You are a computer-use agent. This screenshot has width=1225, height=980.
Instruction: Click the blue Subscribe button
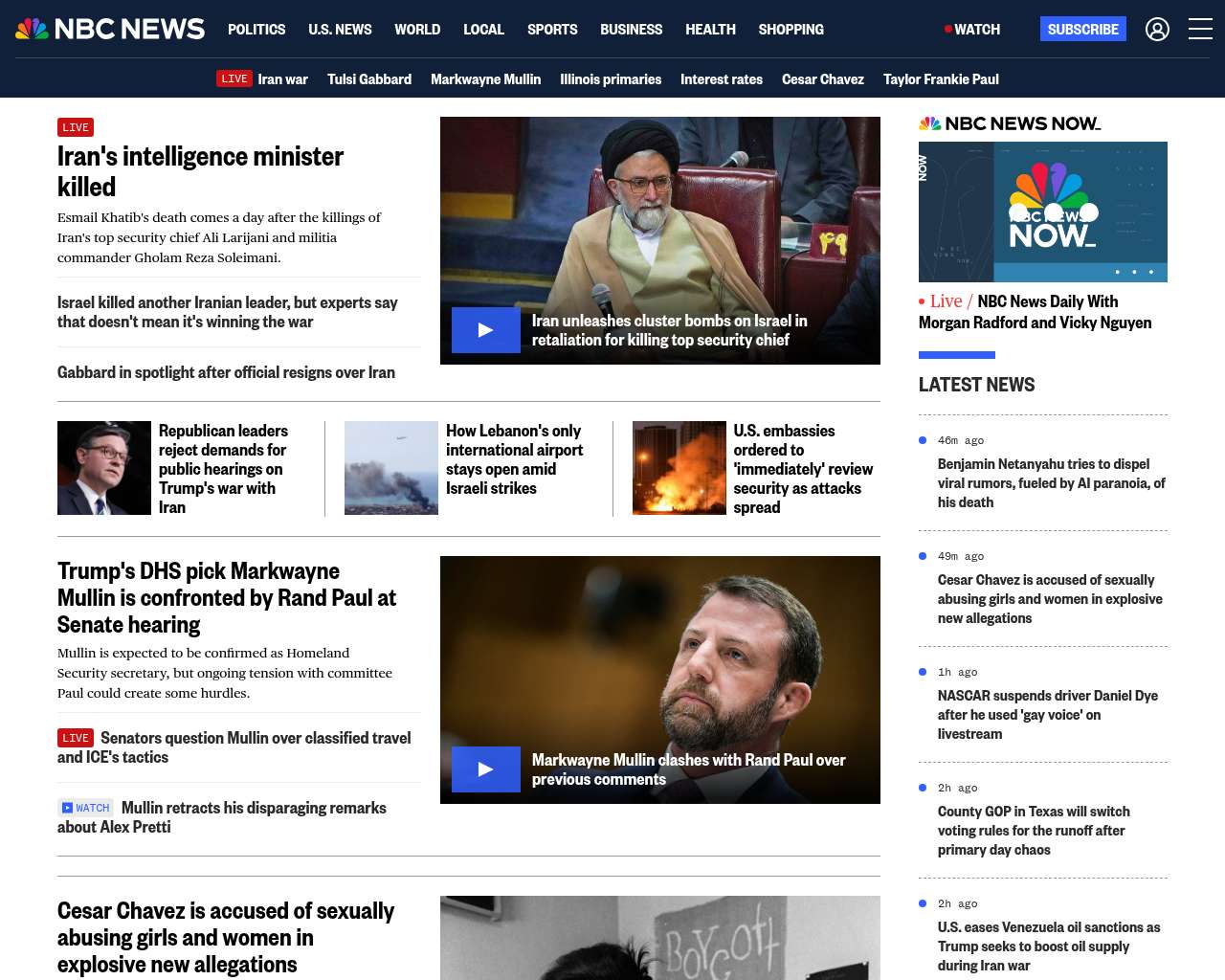pos(1083,29)
